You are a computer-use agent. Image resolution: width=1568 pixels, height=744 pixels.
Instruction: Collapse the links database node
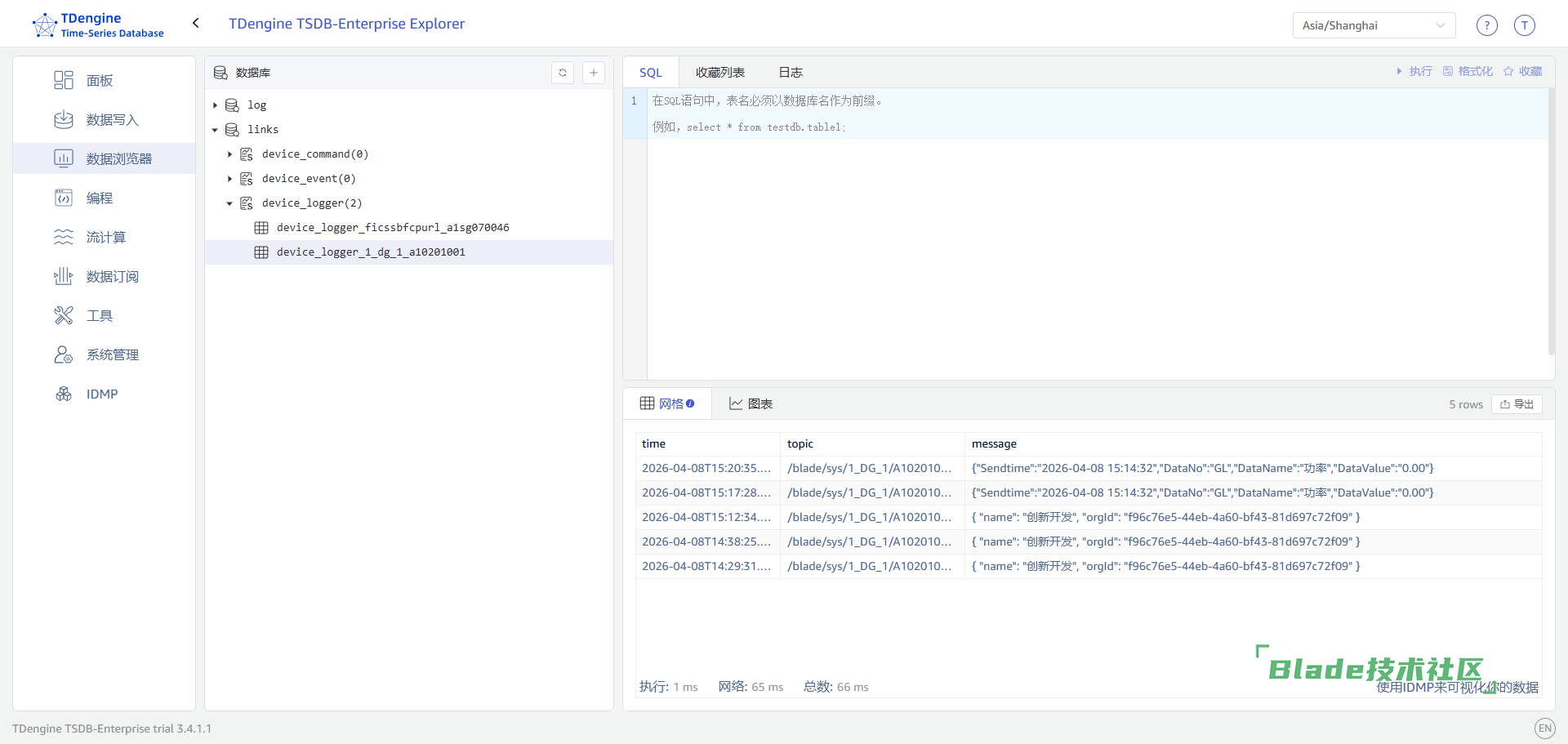click(216, 130)
